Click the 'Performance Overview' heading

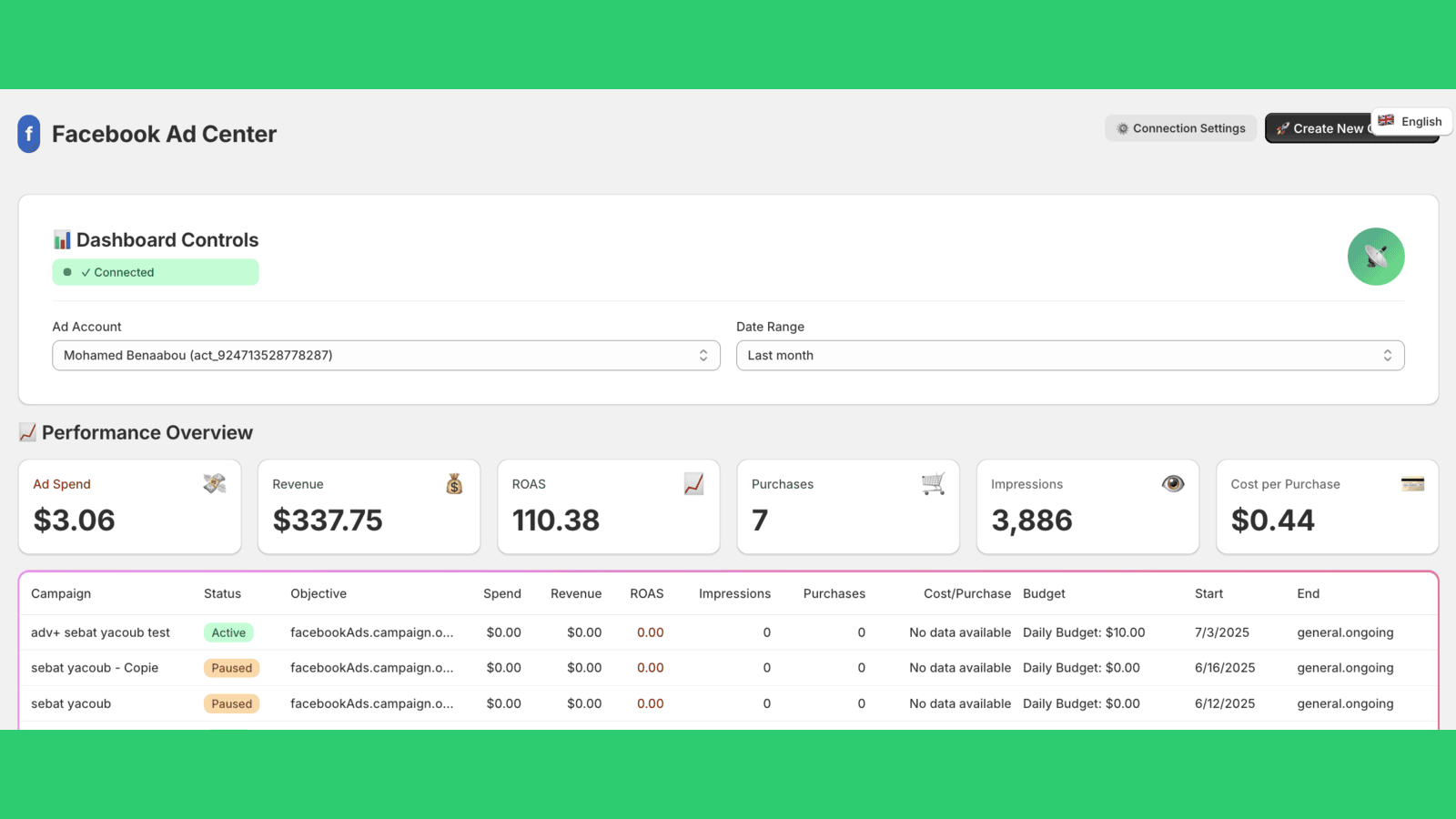[x=147, y=432]
